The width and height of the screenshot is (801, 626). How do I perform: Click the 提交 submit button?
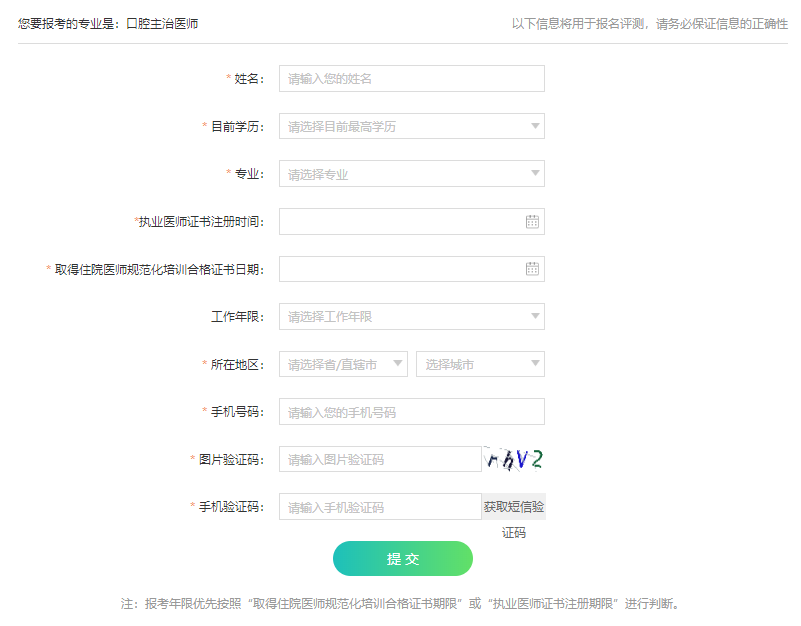pyautogui.click(x=404, y=559)
